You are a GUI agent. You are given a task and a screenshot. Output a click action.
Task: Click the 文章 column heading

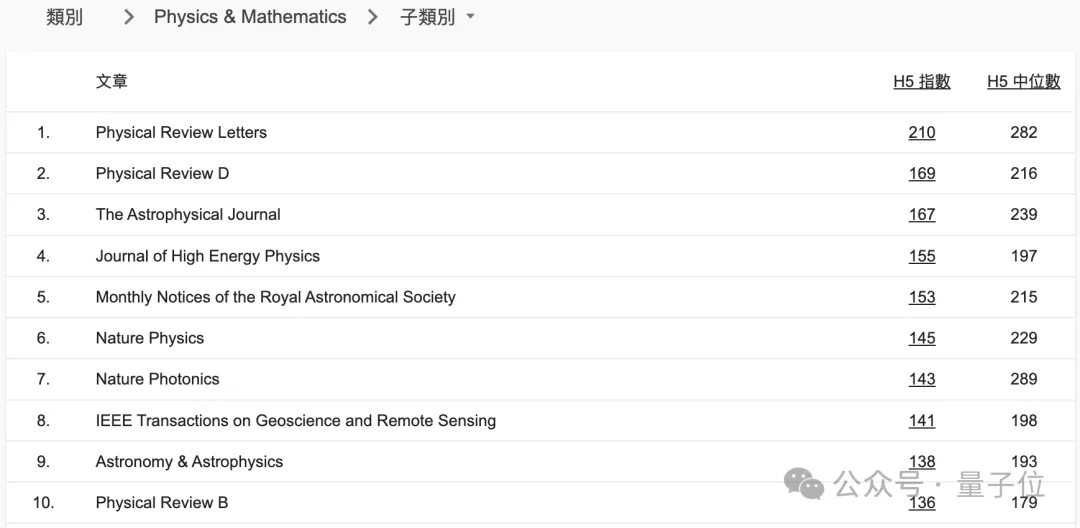112,81
